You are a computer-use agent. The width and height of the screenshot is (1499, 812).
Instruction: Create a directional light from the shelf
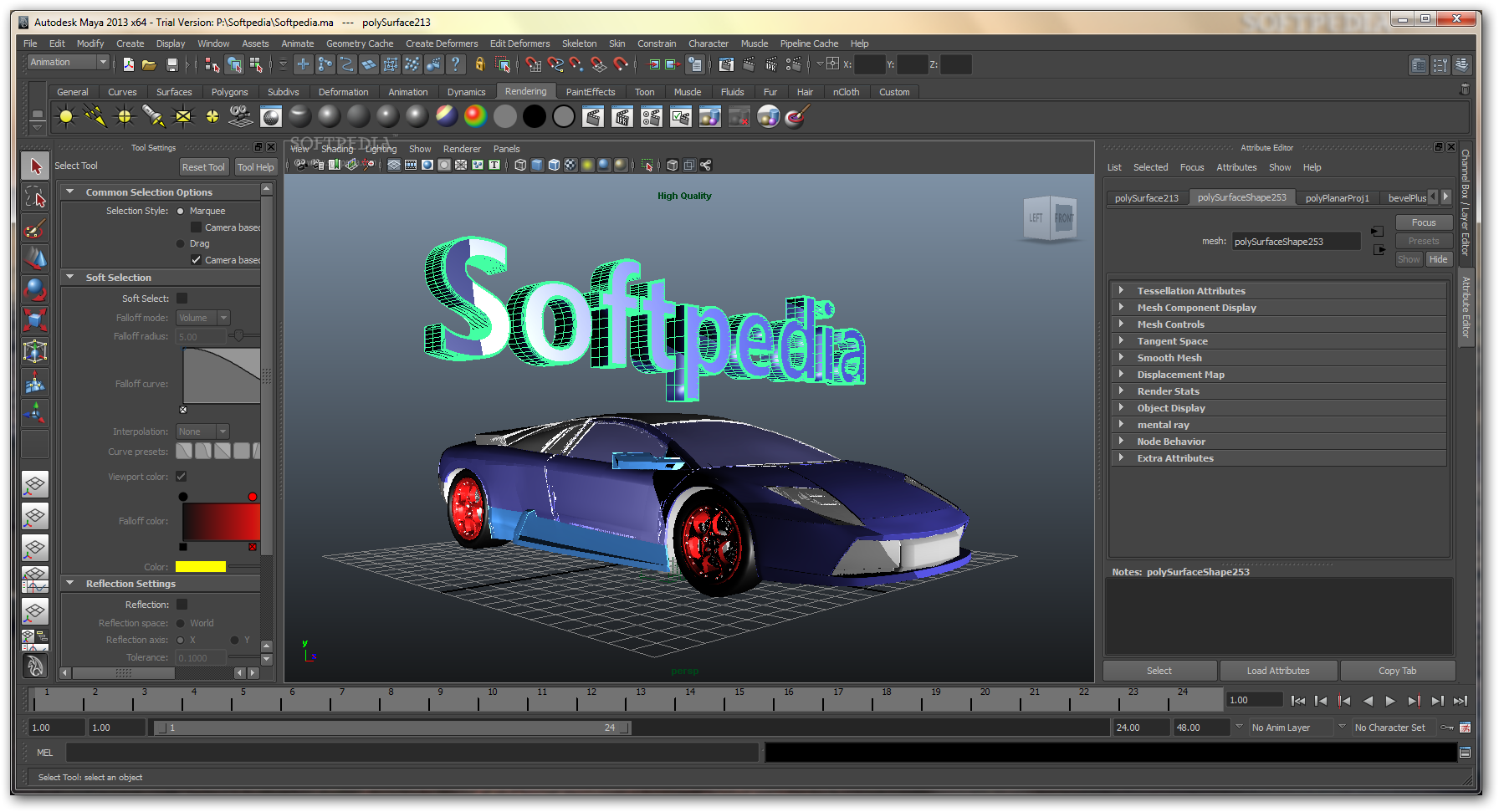[95, 117]
